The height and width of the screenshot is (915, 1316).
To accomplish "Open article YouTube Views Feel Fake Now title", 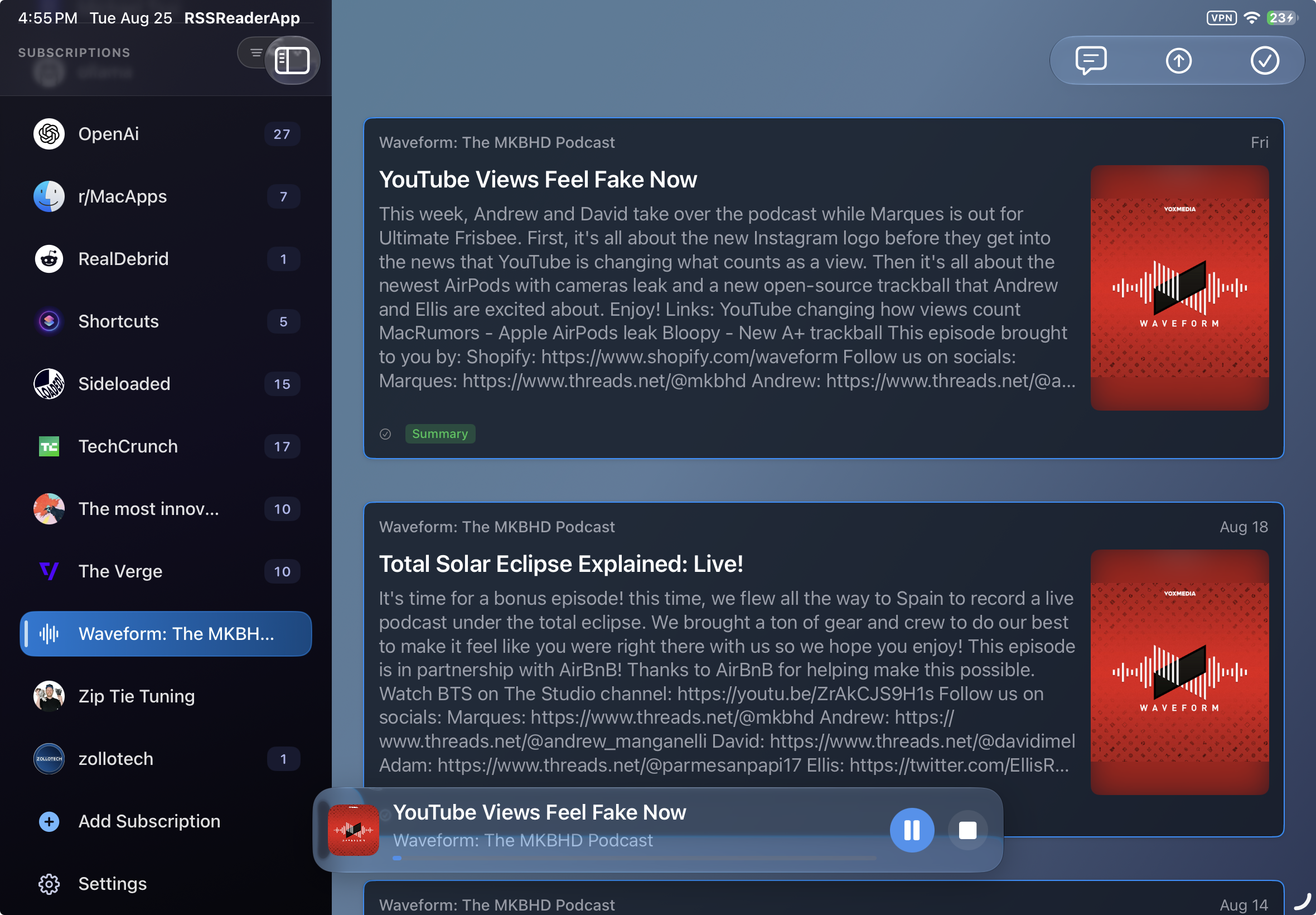I will click(x=538, y=180).
